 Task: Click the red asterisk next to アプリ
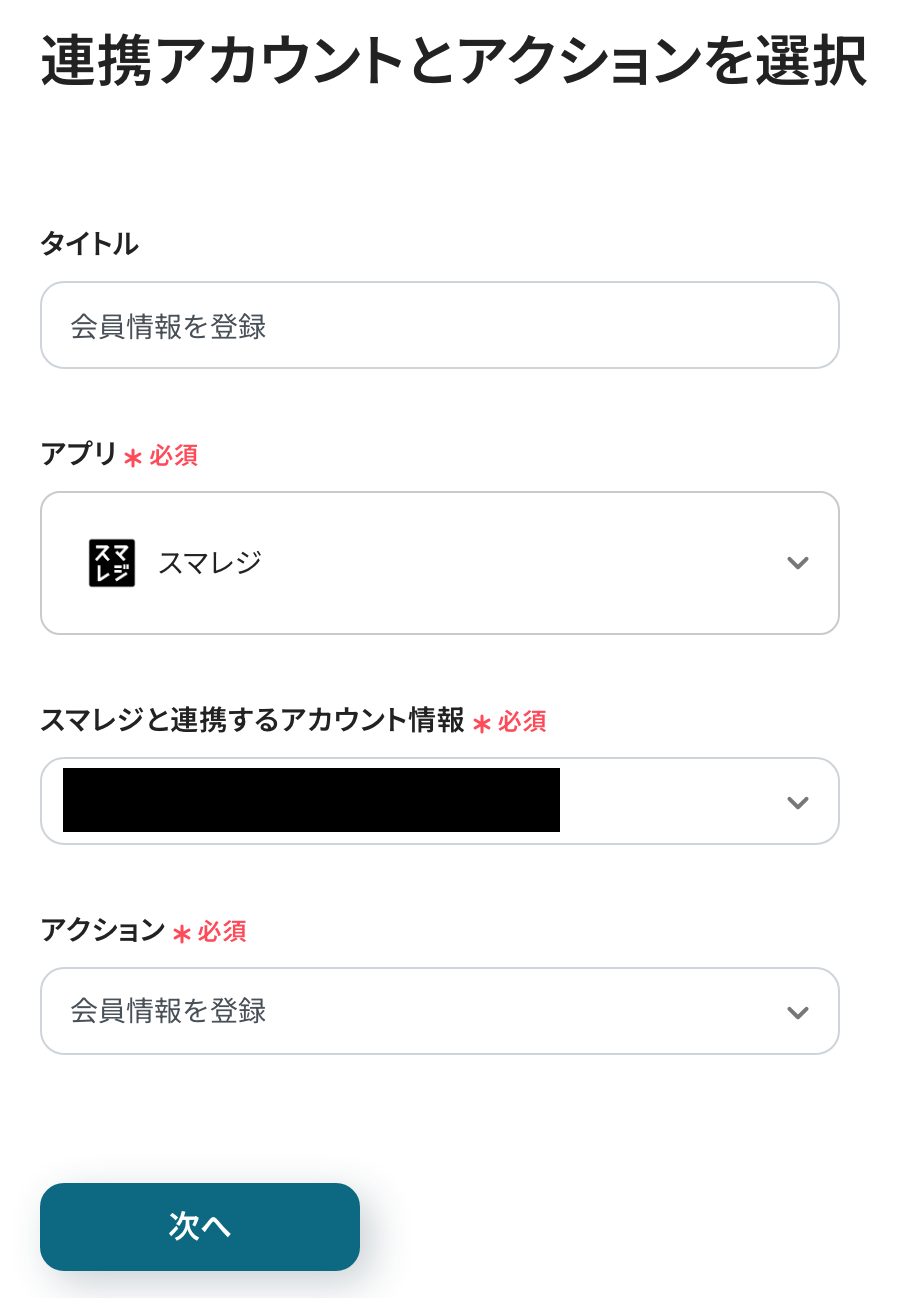pos(133,458)
